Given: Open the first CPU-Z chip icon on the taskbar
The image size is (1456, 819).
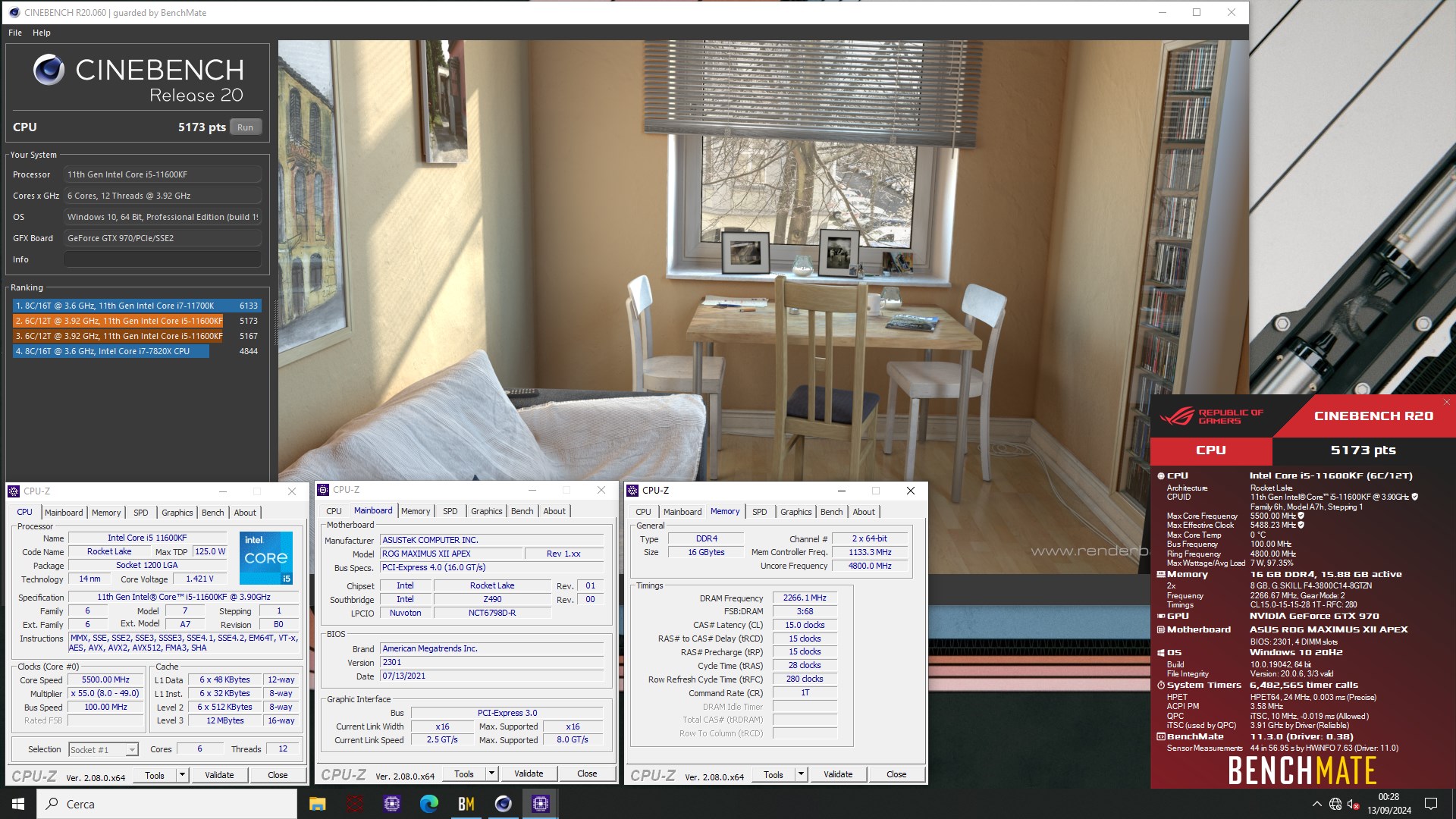Looking at the screenshot, I should click(x=391, y=804).
